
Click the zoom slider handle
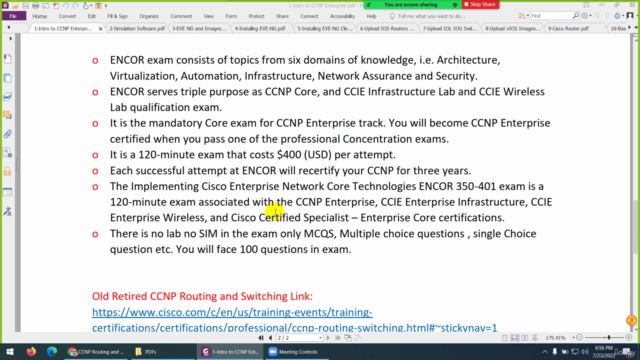(x=609, y=338)
